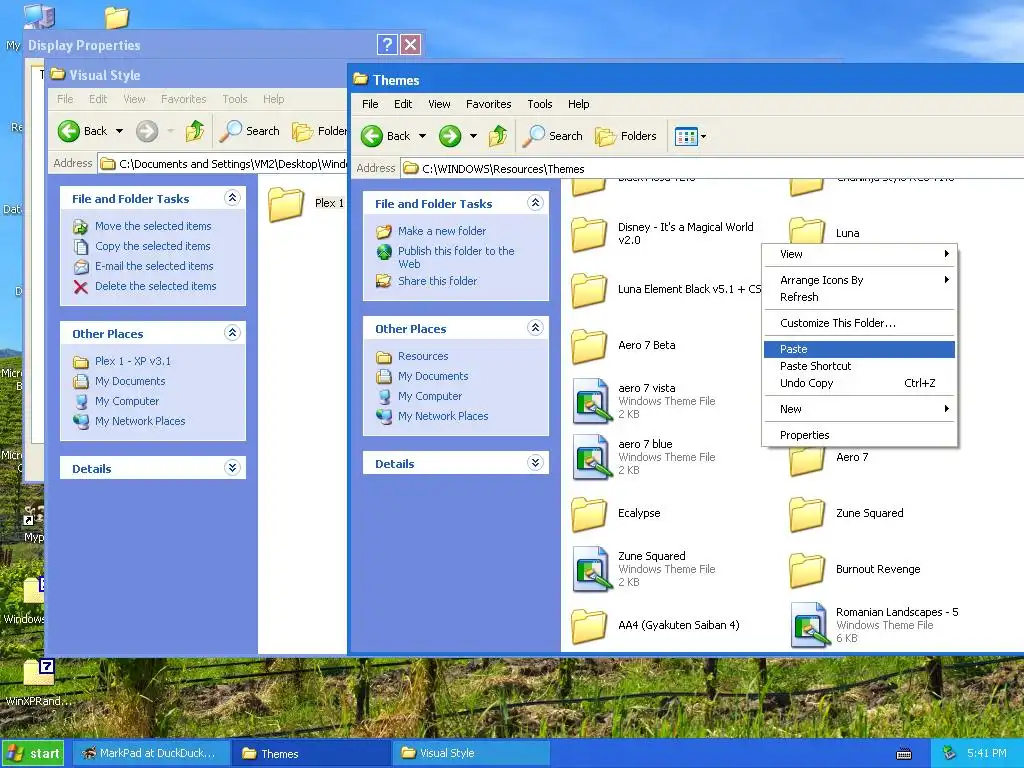Choose Undo Copy from context menu
1024x768 pixels.
(x=859, y=383)
